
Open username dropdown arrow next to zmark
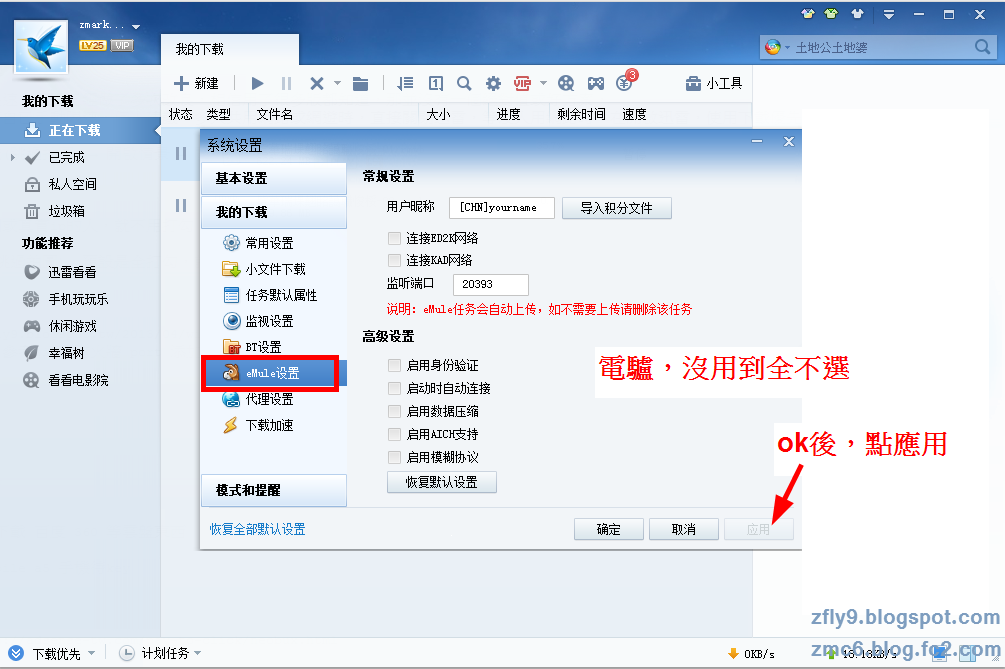click(136, 27)
